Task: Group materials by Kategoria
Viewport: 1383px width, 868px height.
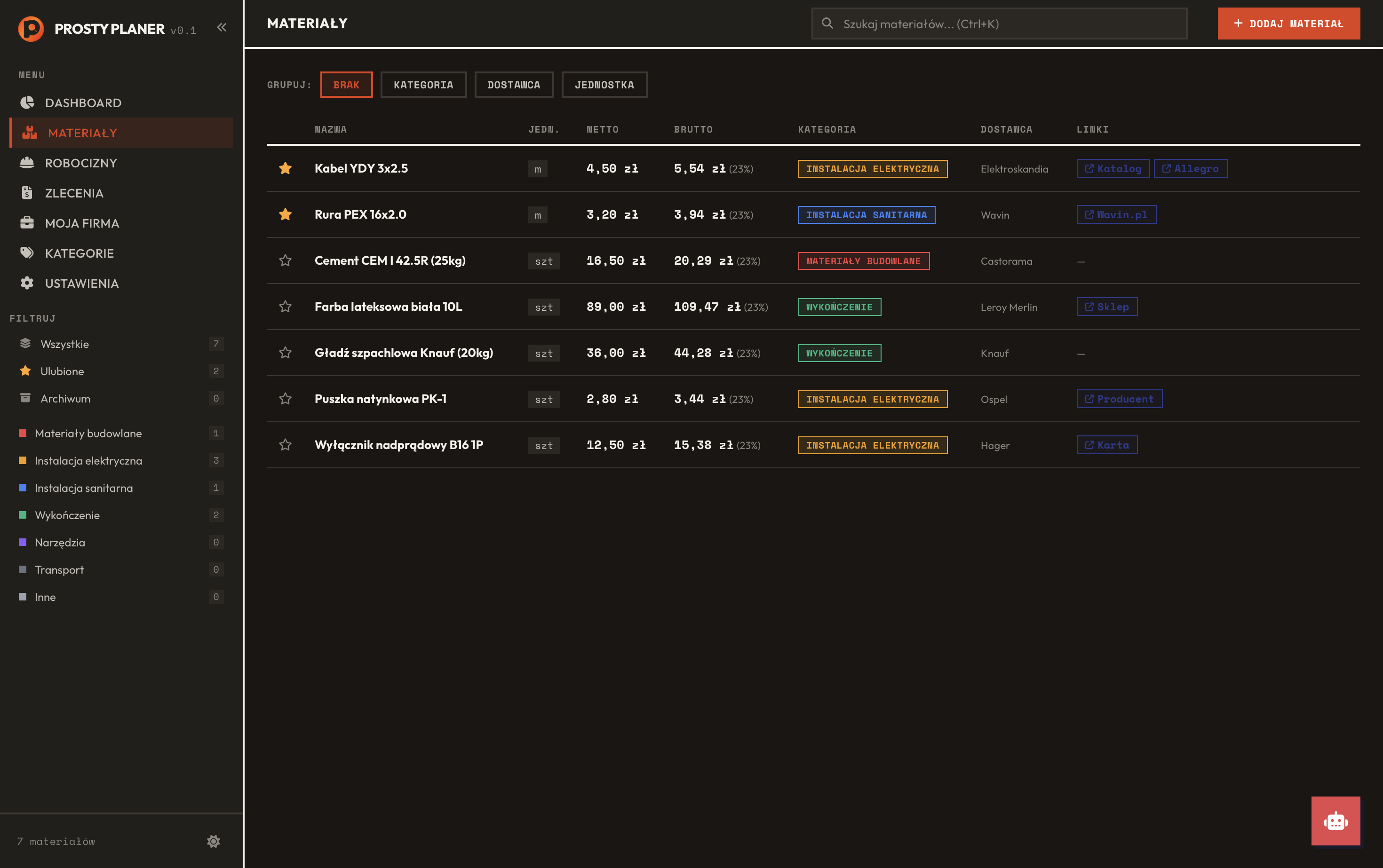Action: click(423, 85)
